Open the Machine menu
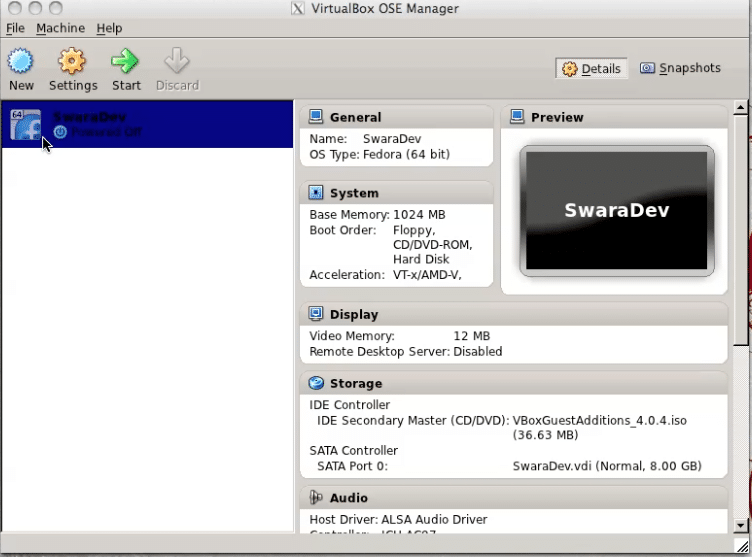The height and width of the screenshot is (557, 752). [x=60, y=28]
